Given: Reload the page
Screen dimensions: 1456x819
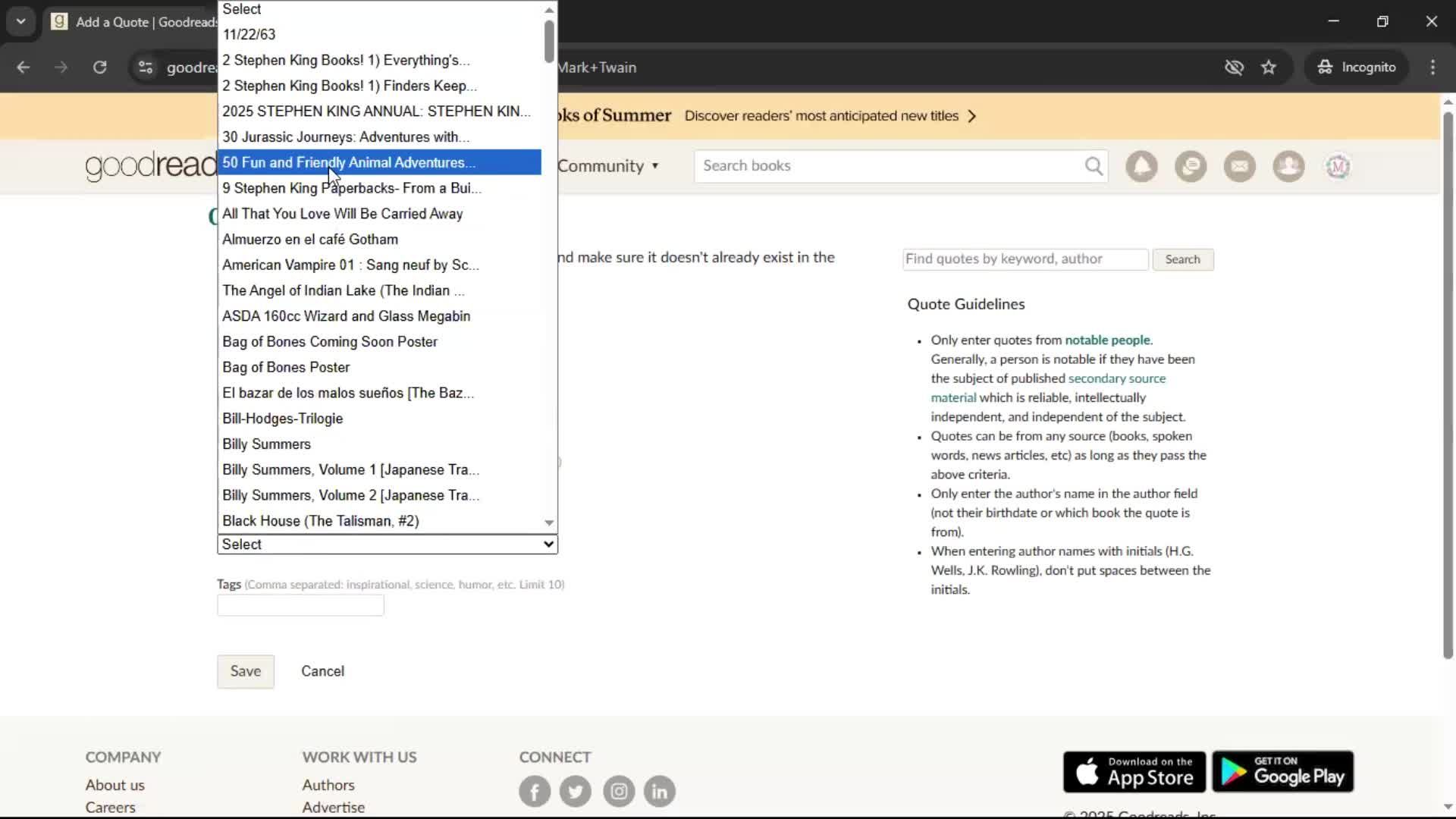Looking at the screenshot, I should pos(99,67).
